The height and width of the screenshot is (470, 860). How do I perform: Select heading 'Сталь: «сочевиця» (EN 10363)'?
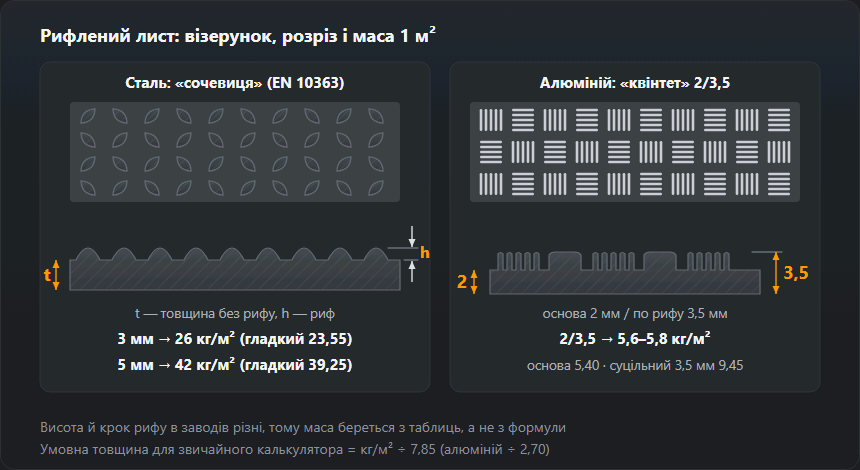[235, 83]
